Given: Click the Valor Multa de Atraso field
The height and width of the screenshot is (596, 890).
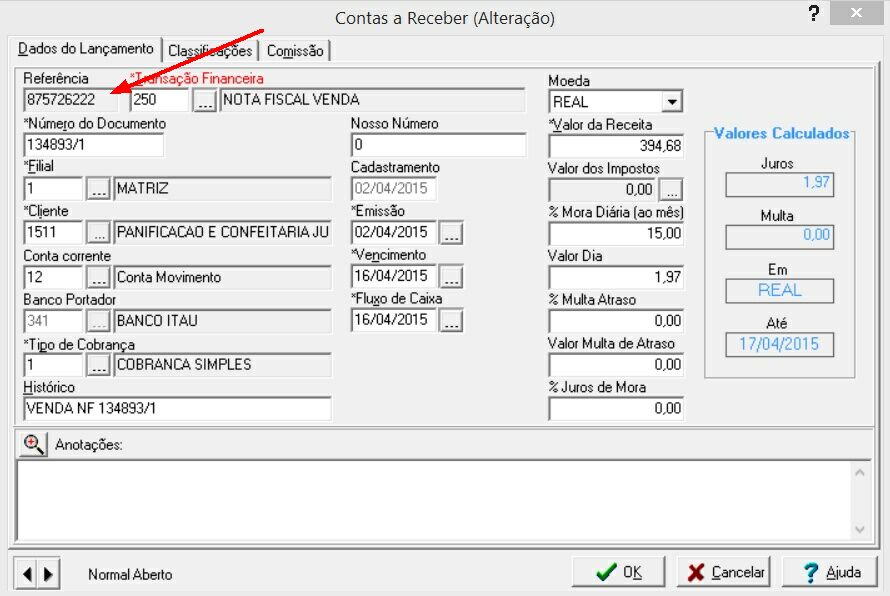Looking at the screenshot, I should point(616,364).
